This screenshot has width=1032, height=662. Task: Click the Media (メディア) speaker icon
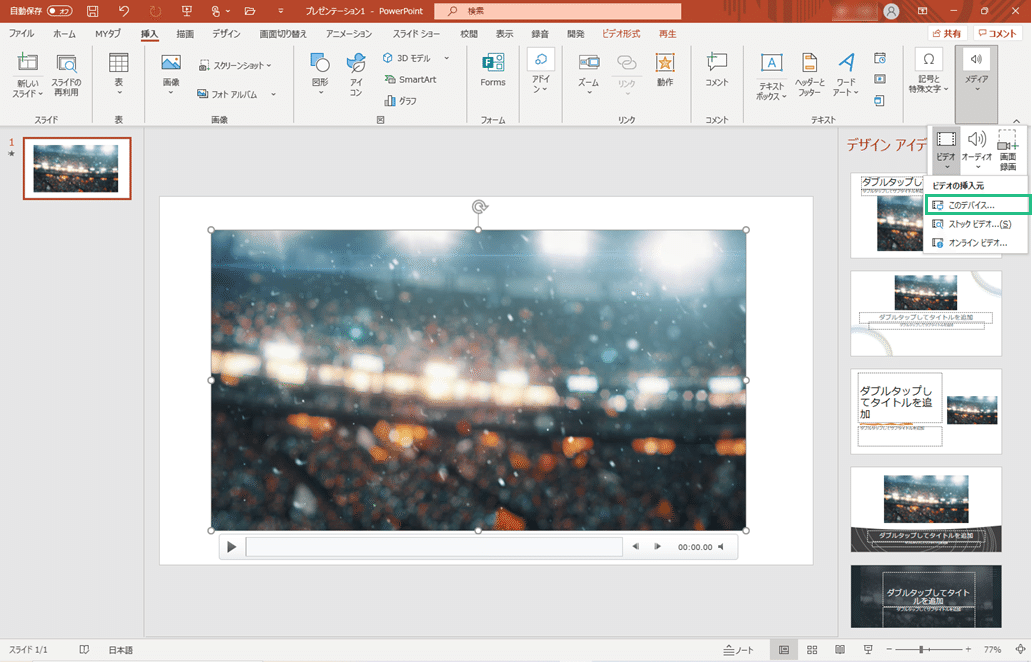tap(976, 60)
